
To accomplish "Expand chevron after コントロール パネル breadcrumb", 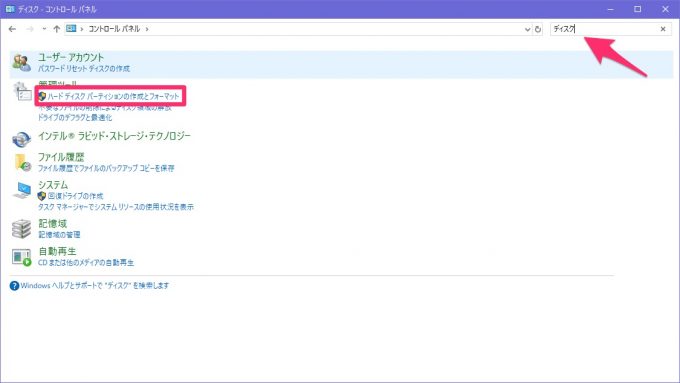I will click(147, 29).
